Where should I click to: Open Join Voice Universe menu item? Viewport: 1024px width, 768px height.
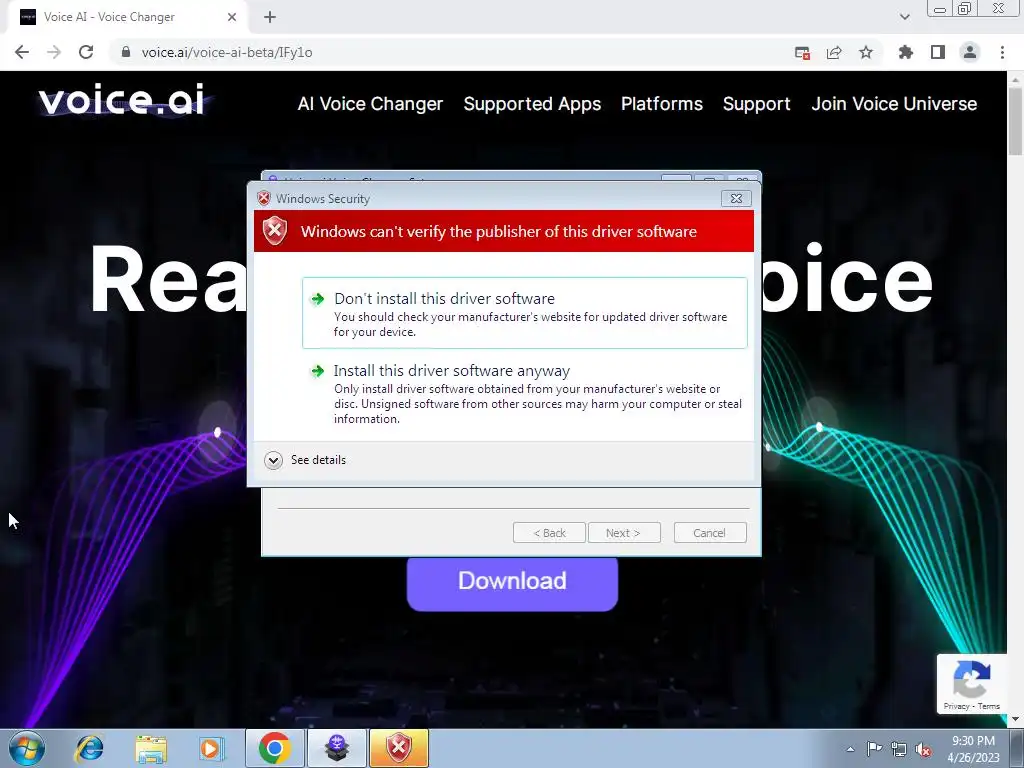coord(894,104)
